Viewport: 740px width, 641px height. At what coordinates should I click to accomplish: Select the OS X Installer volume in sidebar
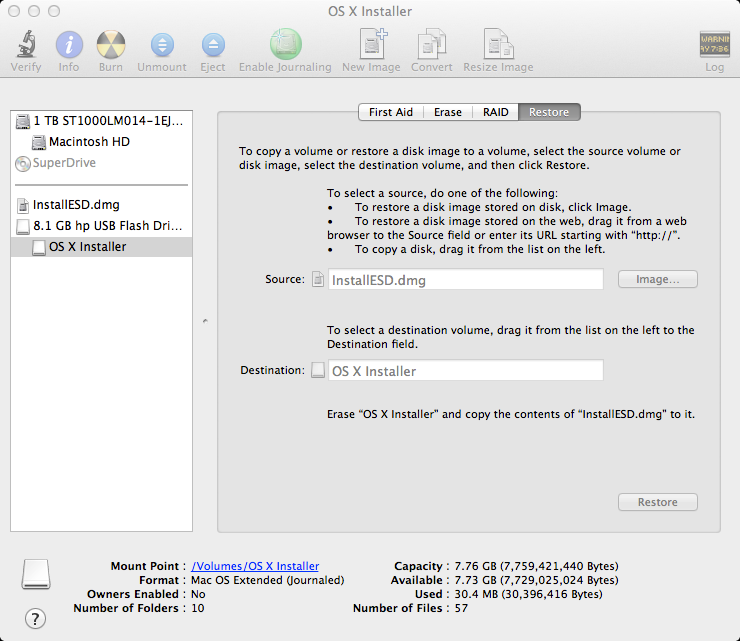101,247
